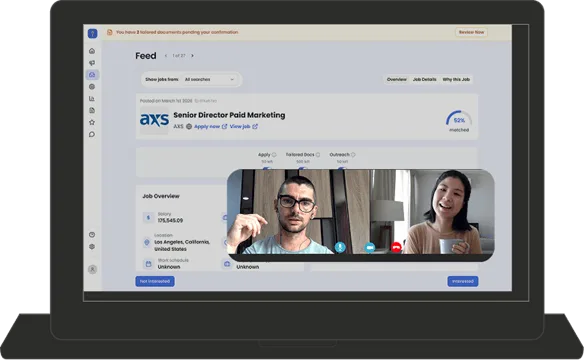
Task: Switch to the Overview tab
Action: [x=397, y=79]
